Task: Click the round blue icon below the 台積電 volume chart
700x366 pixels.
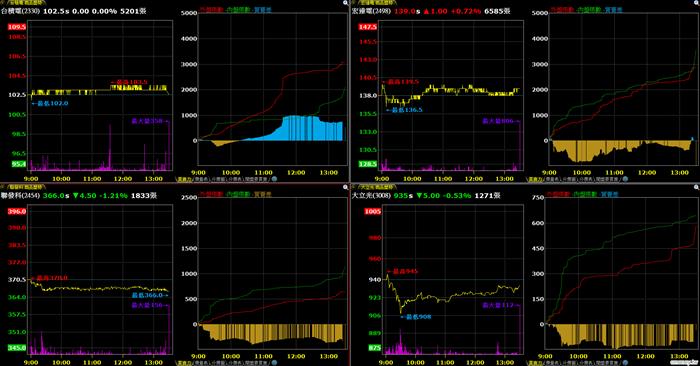Action: click(x=275, y=179)
